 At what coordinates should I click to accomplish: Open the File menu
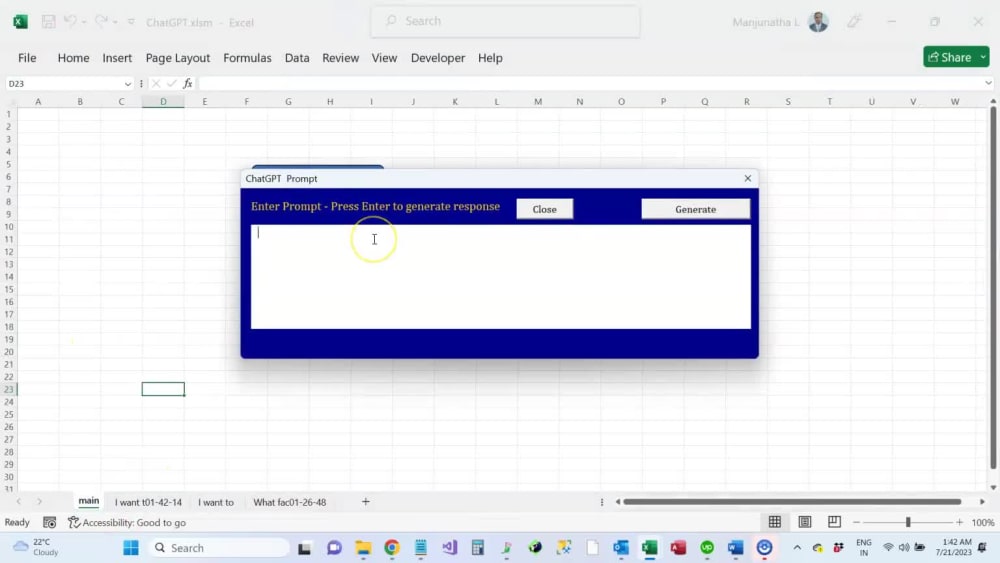pos(27,58)
